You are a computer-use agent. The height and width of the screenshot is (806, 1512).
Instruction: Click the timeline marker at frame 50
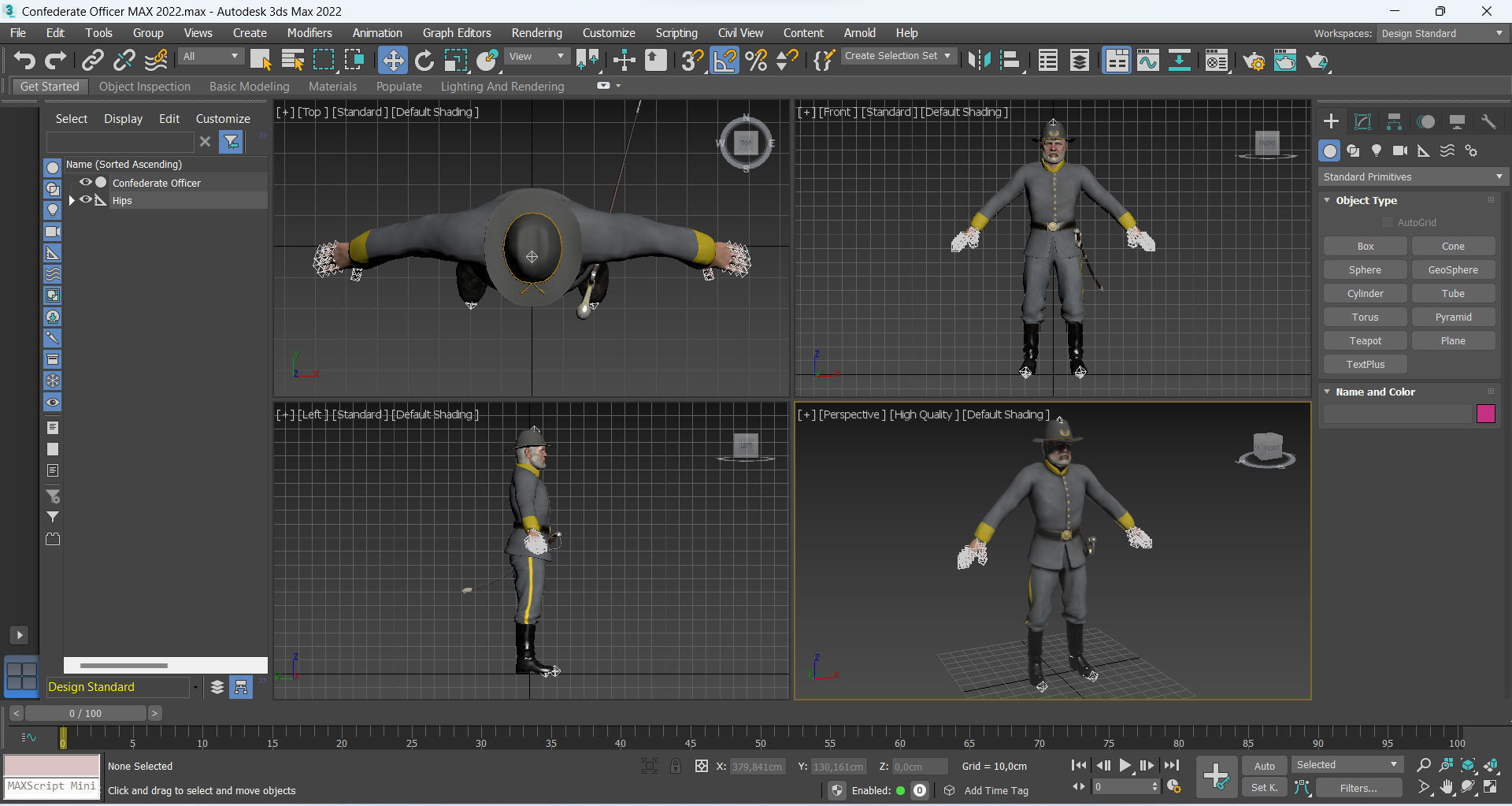(x=761, y=739)
